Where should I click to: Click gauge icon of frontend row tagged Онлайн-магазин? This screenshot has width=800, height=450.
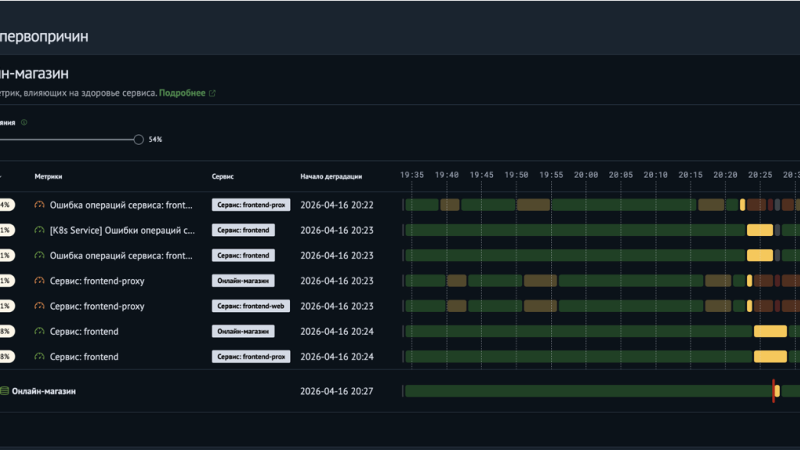click(39, 331)
